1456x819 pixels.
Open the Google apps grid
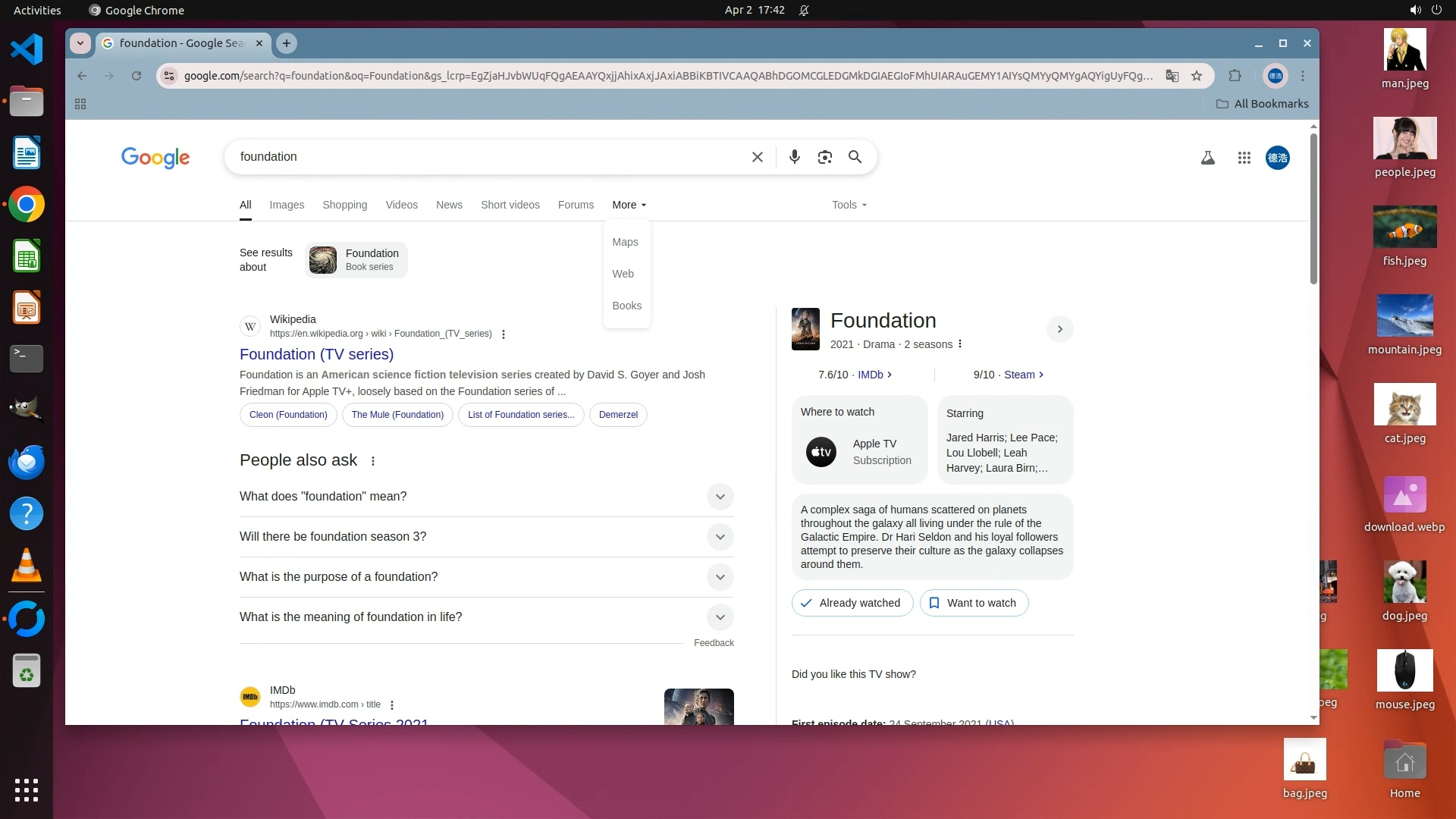coord(1244,158)
